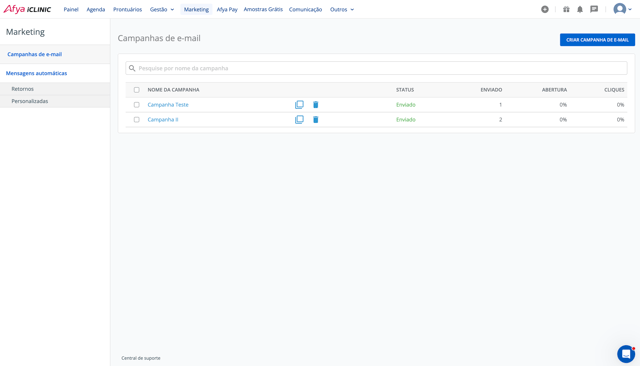640x366 pixels.
Task: Open Personalizadas in the sidebar
Action: click(x=29, y=101)
